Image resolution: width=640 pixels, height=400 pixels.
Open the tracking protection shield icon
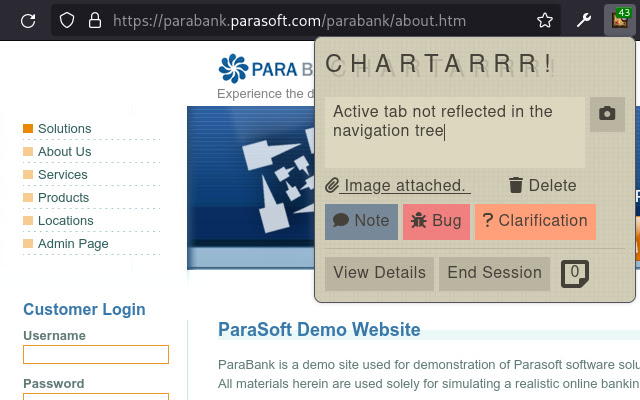click(x=67, y=20)
